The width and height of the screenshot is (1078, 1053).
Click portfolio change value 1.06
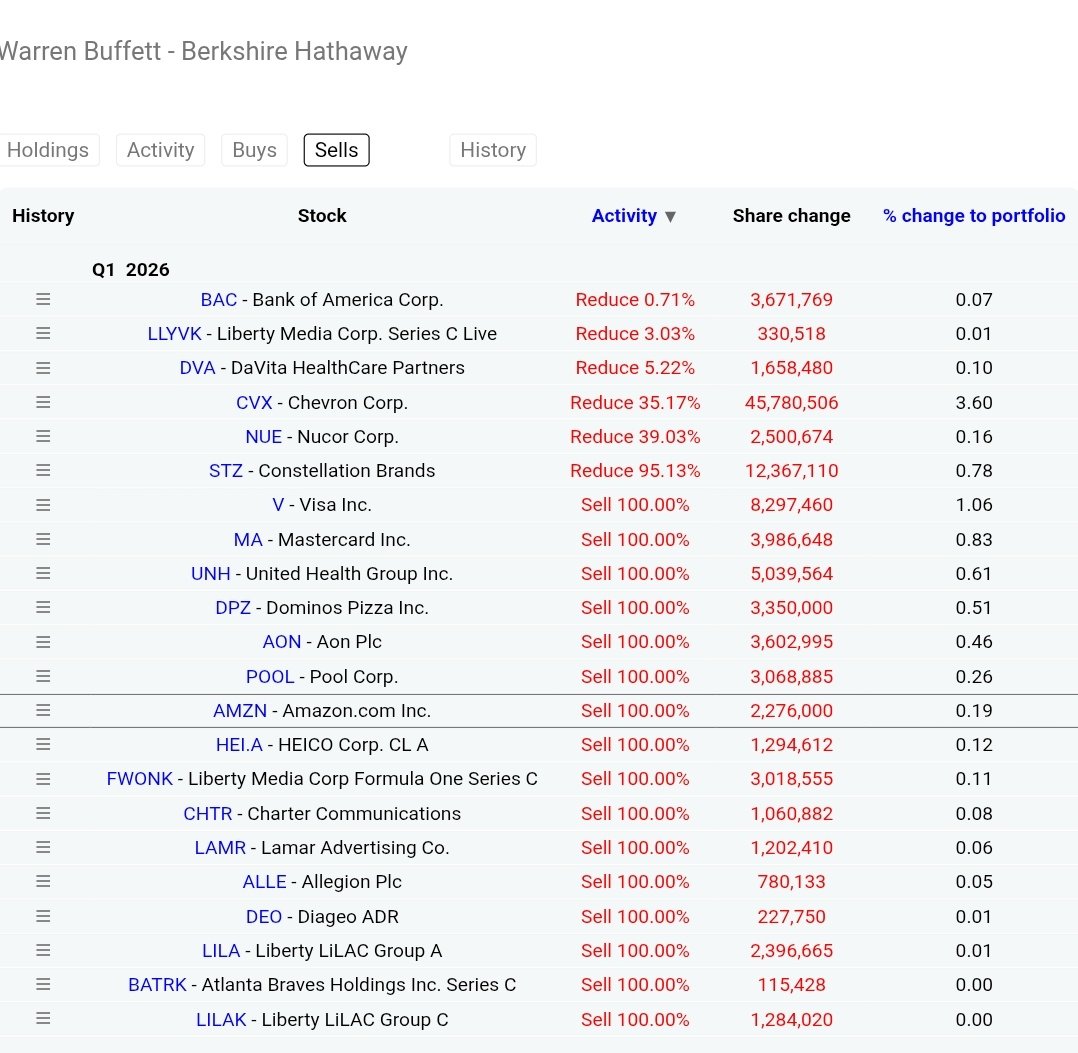click(974, 505)
